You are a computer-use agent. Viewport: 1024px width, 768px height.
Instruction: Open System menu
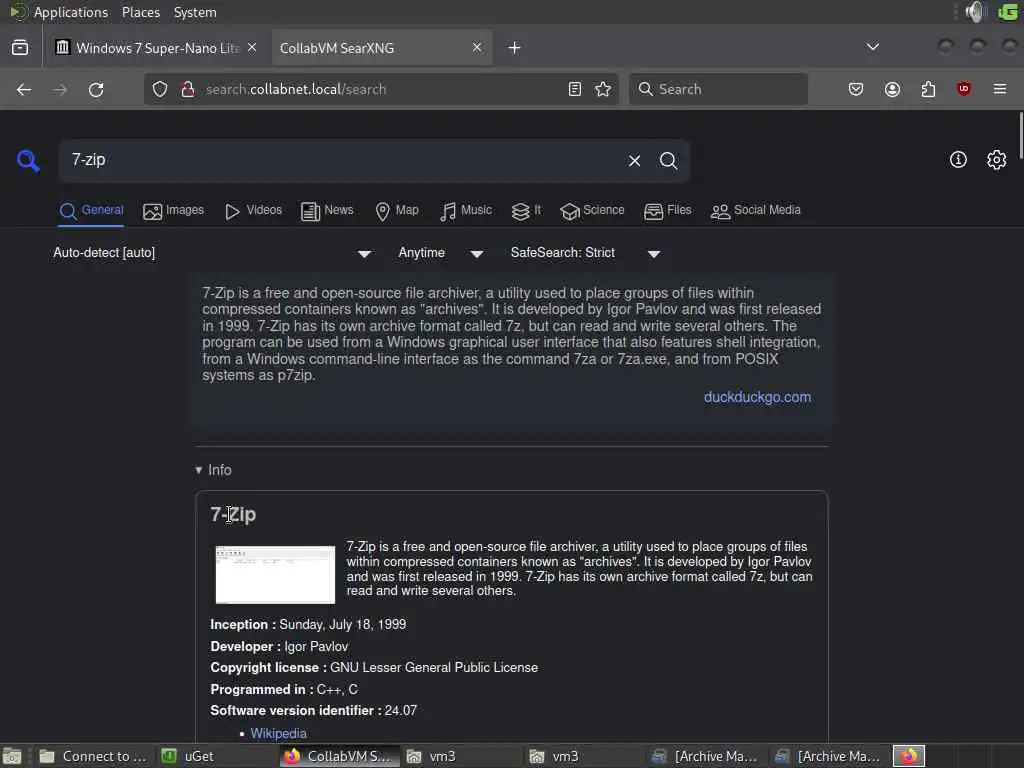point(195,12)
